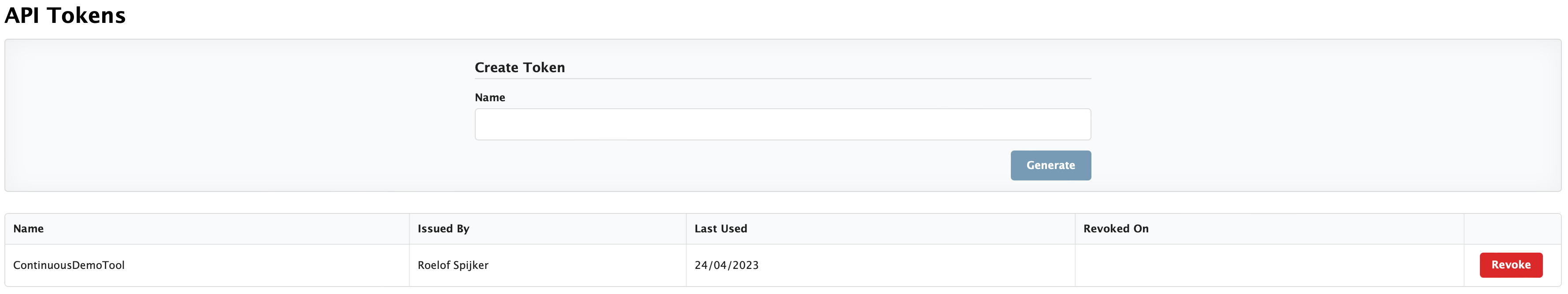Click the Name field label above the input
Image resolution: width=1568 pixels, height=294 pixels.
point(489,97)
